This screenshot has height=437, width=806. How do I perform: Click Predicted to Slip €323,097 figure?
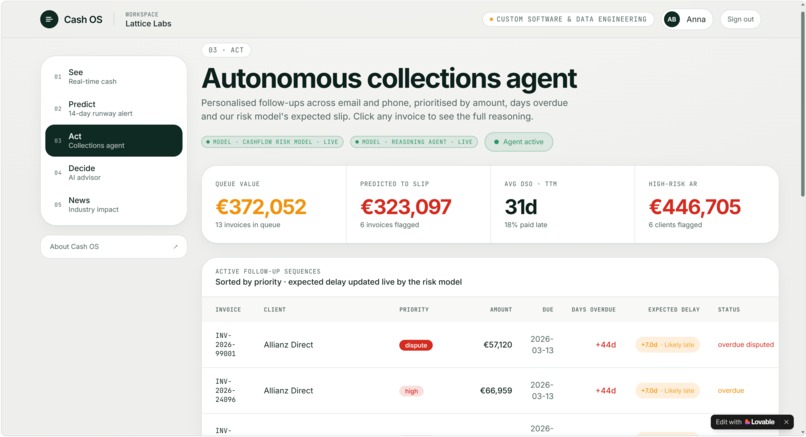click(406, 207)
